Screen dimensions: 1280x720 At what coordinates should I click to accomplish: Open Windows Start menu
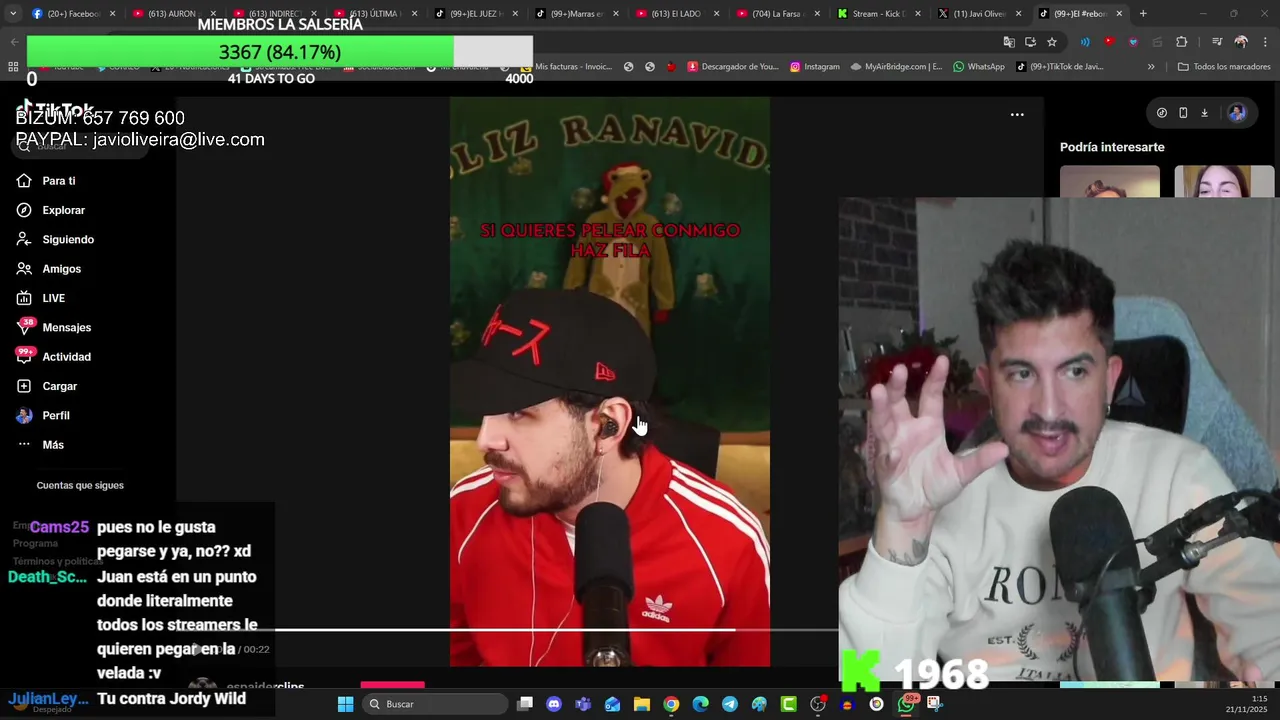tap(345, 704)
